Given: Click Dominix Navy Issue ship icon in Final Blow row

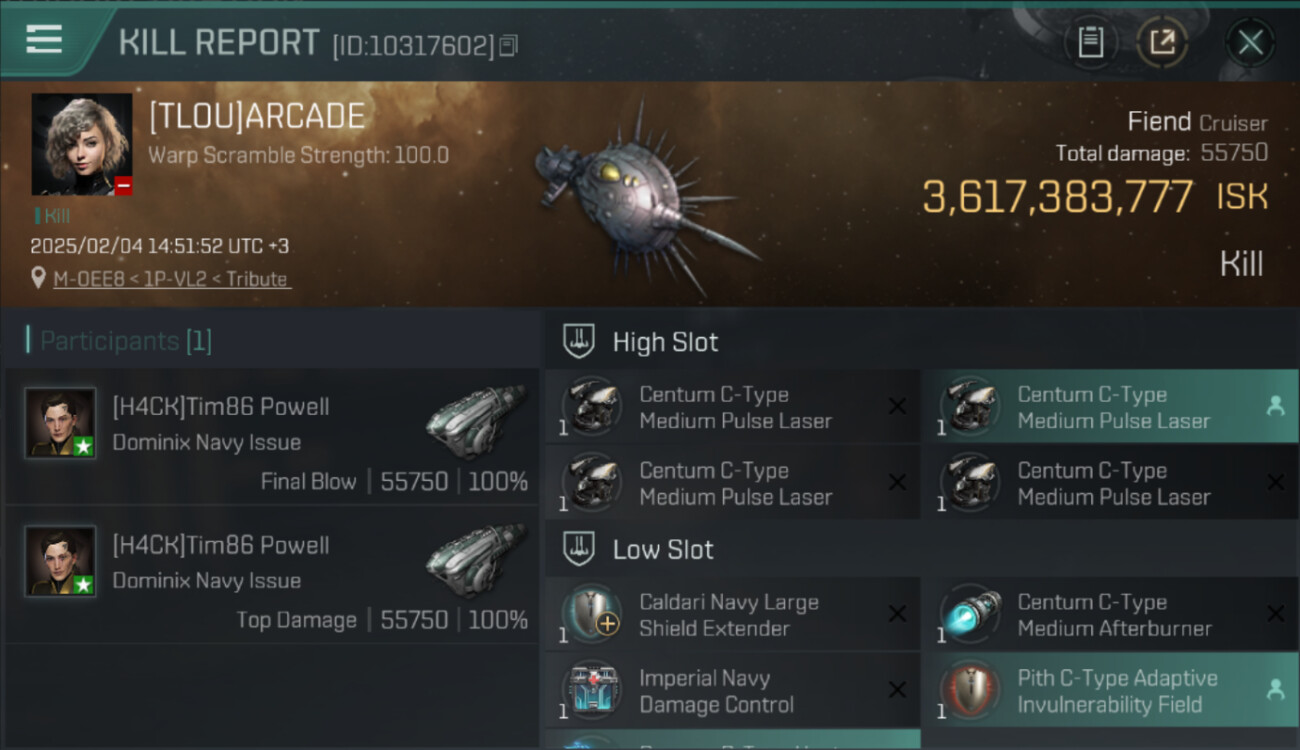Looking at the screenshot, I should pos(475,420).
